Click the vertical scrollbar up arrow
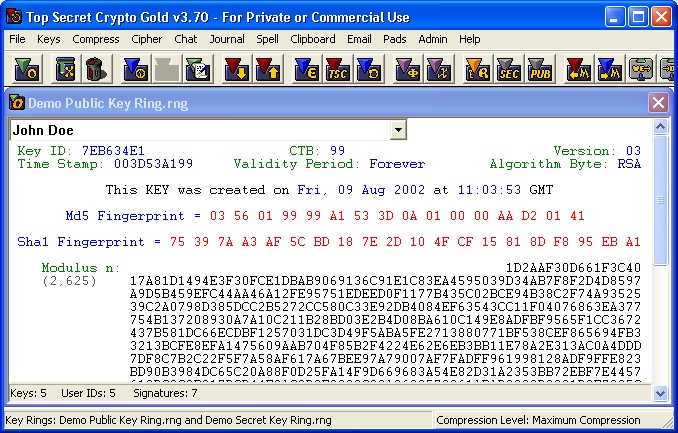 tap(660, 127)
